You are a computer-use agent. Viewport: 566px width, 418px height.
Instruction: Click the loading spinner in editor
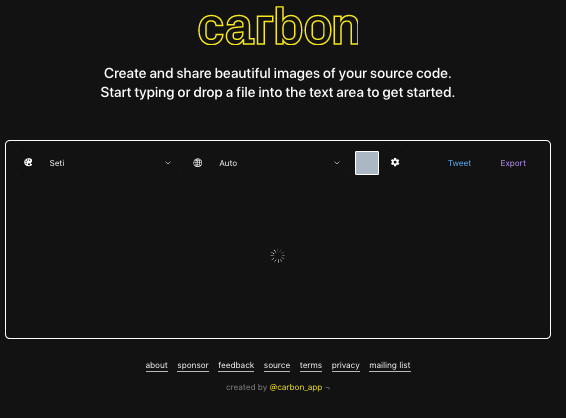(x=278, y=256)
